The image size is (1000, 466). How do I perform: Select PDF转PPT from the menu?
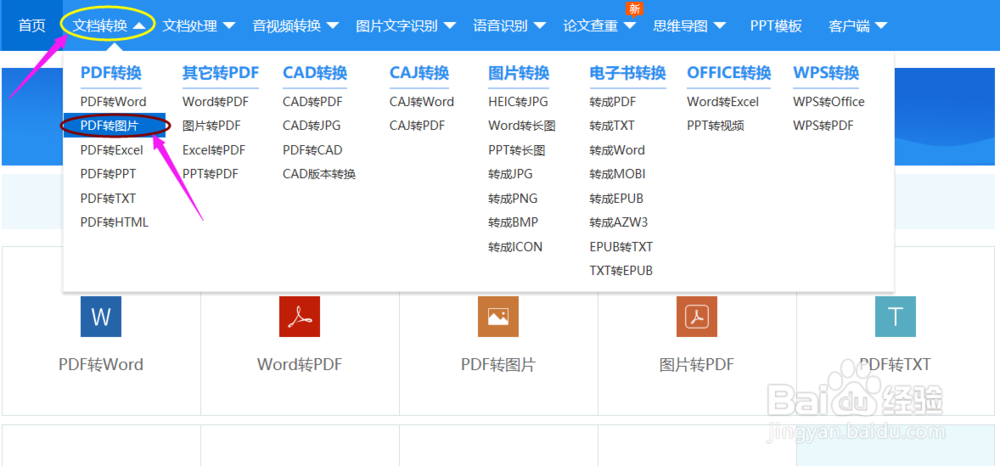pos(108,174)
